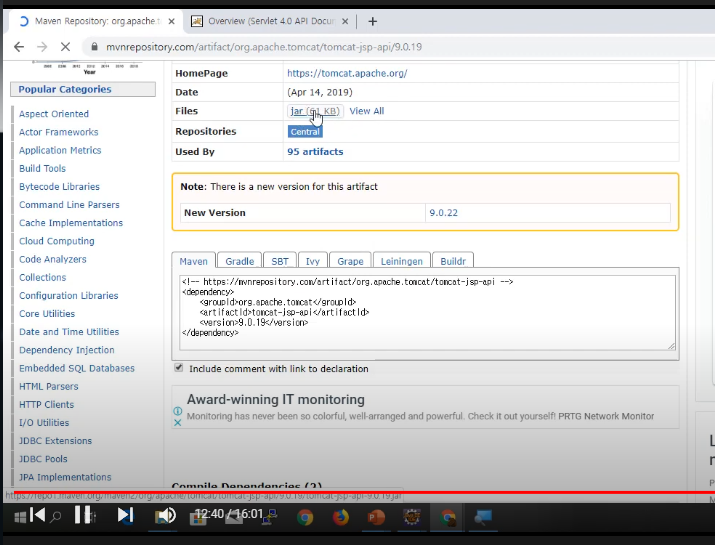
Task: Open Actor Frameworks category
Action: pyautogui.click(x=58, y=132)
